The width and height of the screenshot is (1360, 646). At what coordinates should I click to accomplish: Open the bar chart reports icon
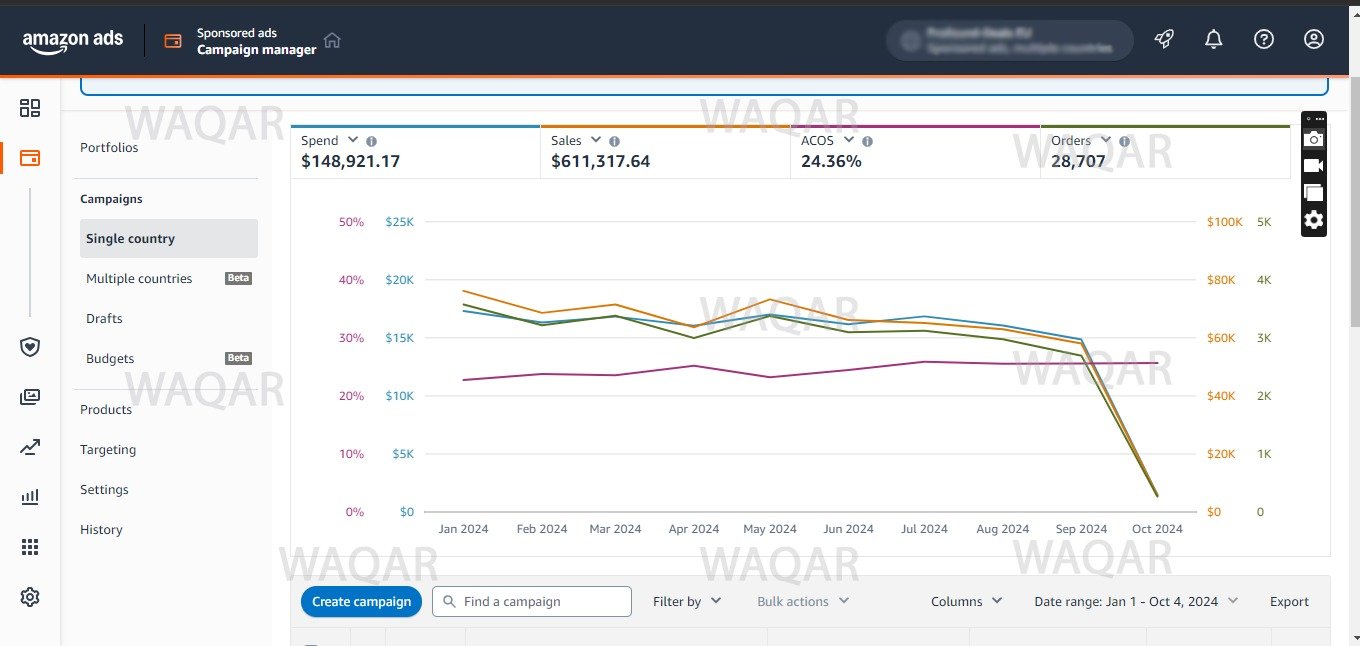[30, 497]
